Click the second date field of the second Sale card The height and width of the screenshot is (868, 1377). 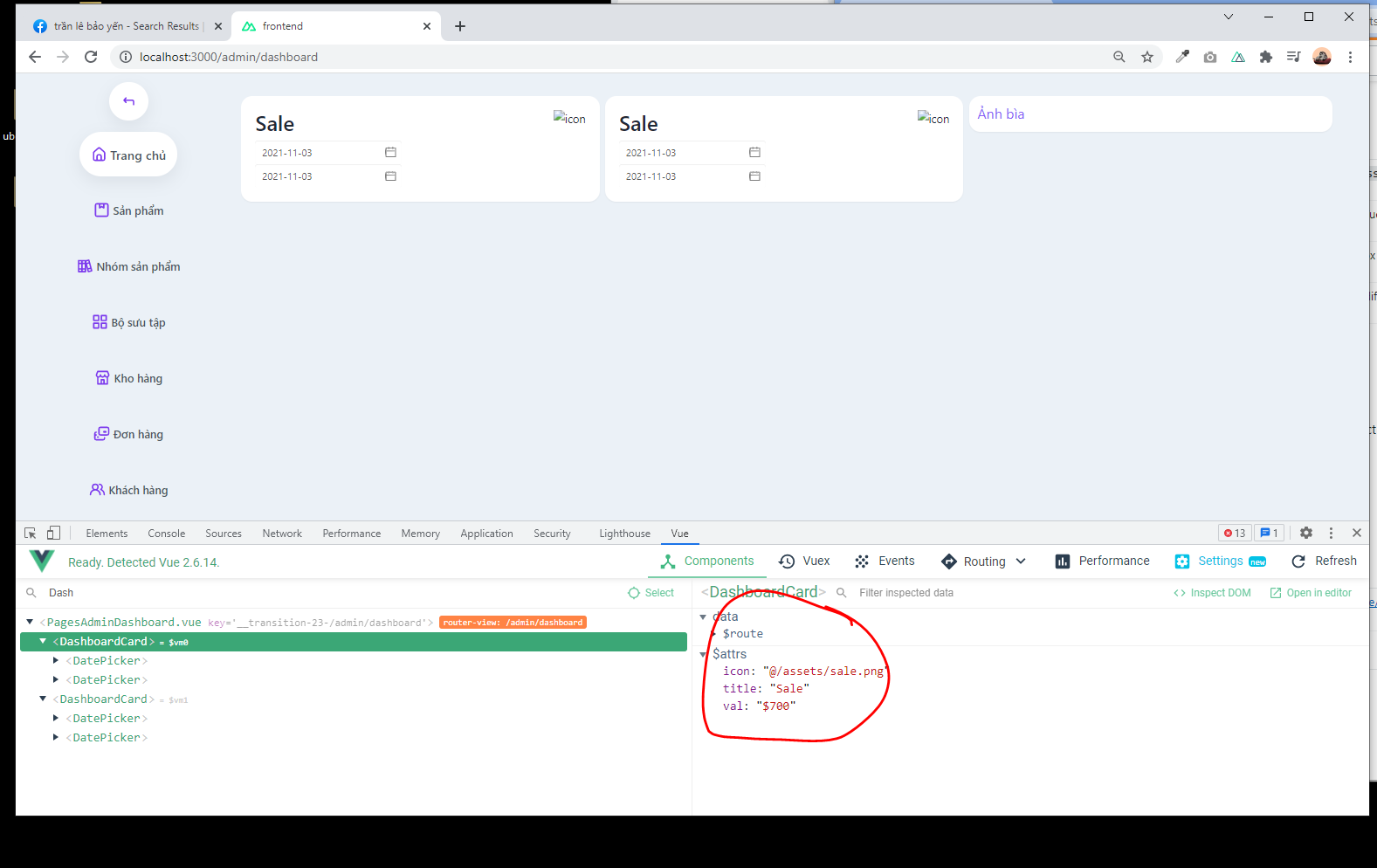tap(692, 176)
